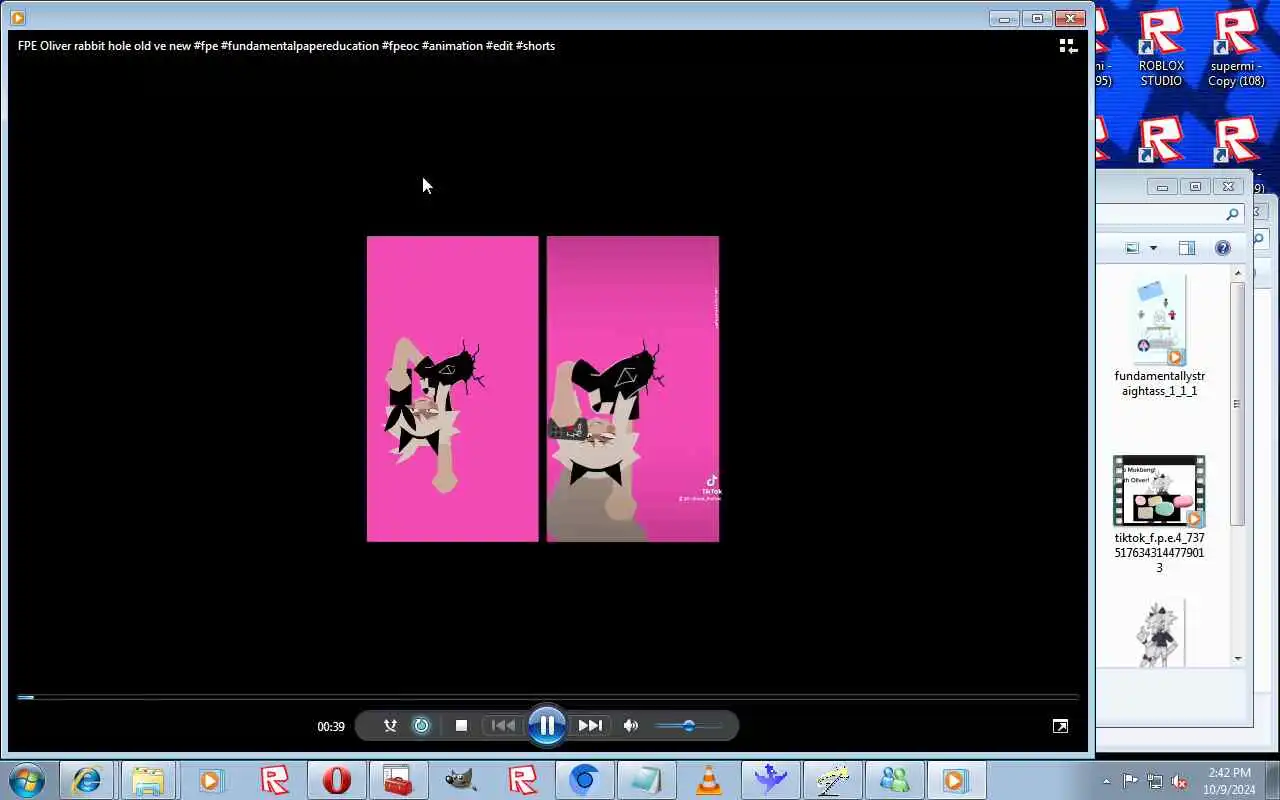Adjust the volume slider

point(688,726)
